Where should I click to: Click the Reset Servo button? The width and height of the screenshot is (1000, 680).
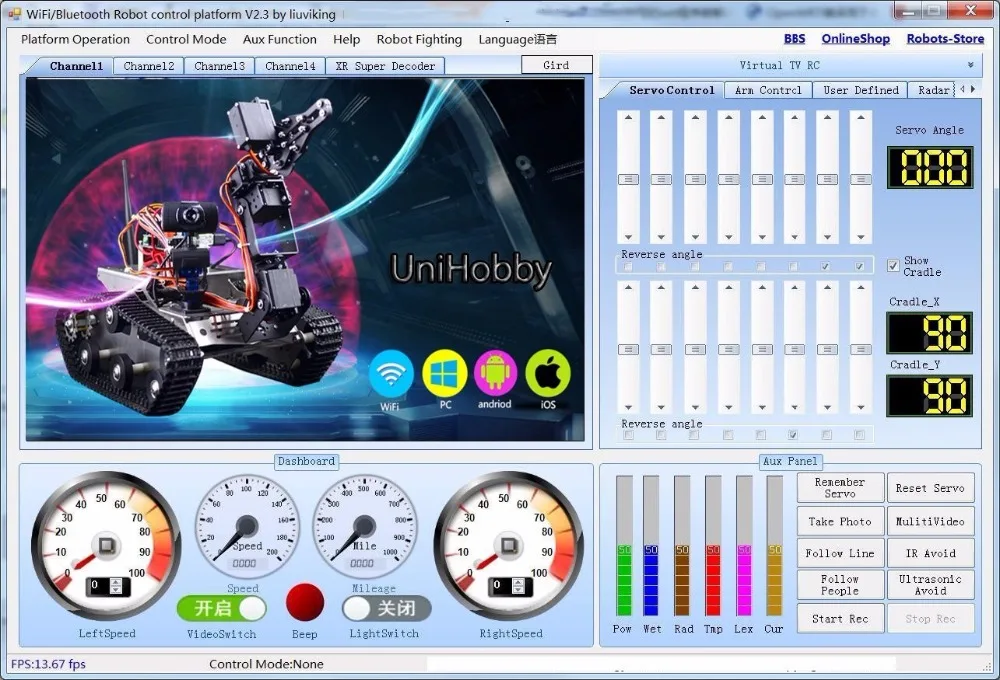tap(930, 488)
